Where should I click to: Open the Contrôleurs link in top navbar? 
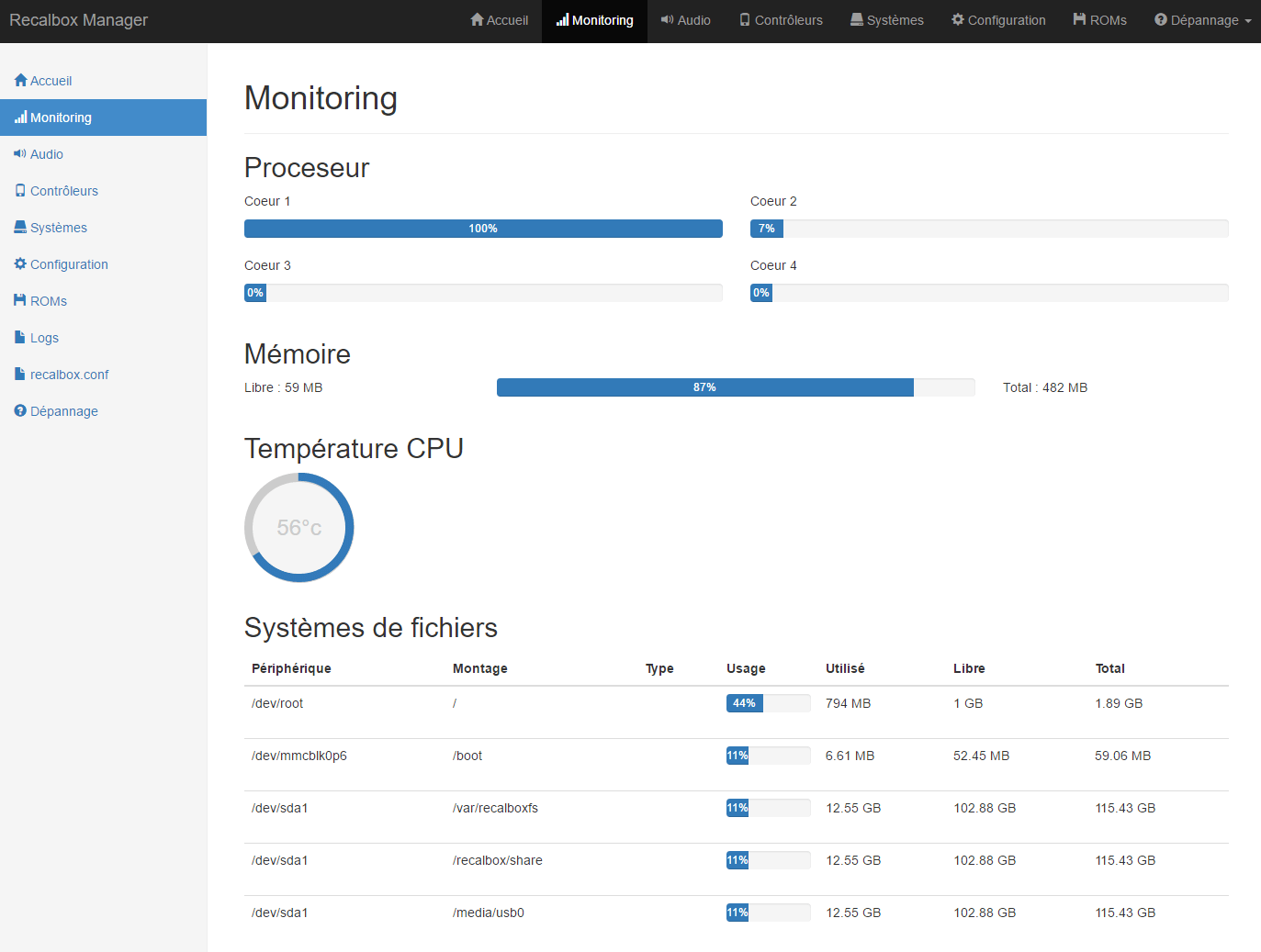[781, 20]
